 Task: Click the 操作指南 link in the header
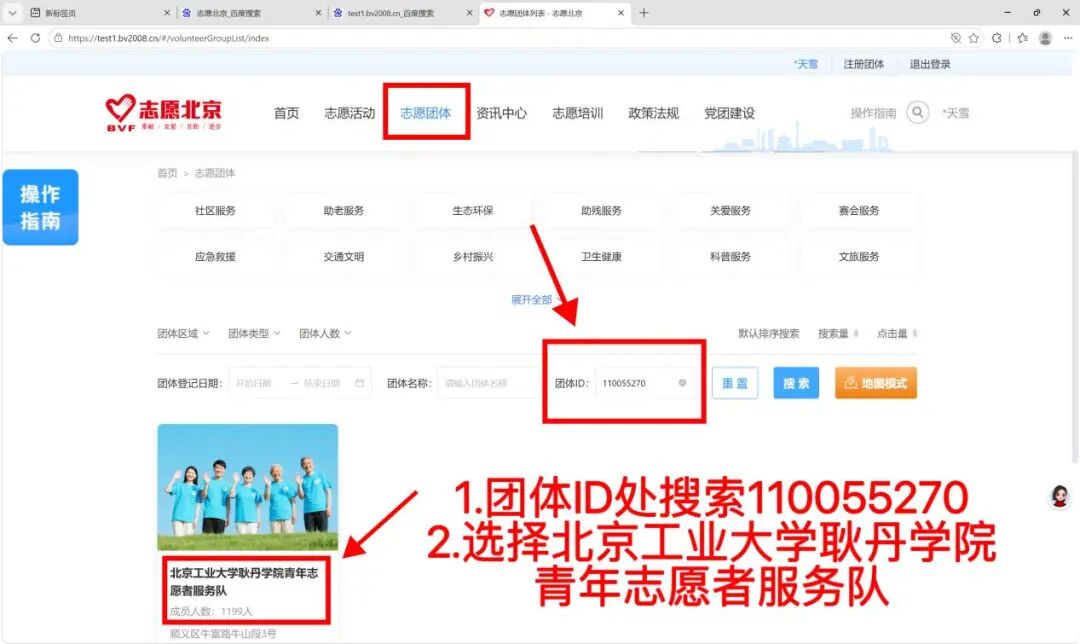coord(873,113)
